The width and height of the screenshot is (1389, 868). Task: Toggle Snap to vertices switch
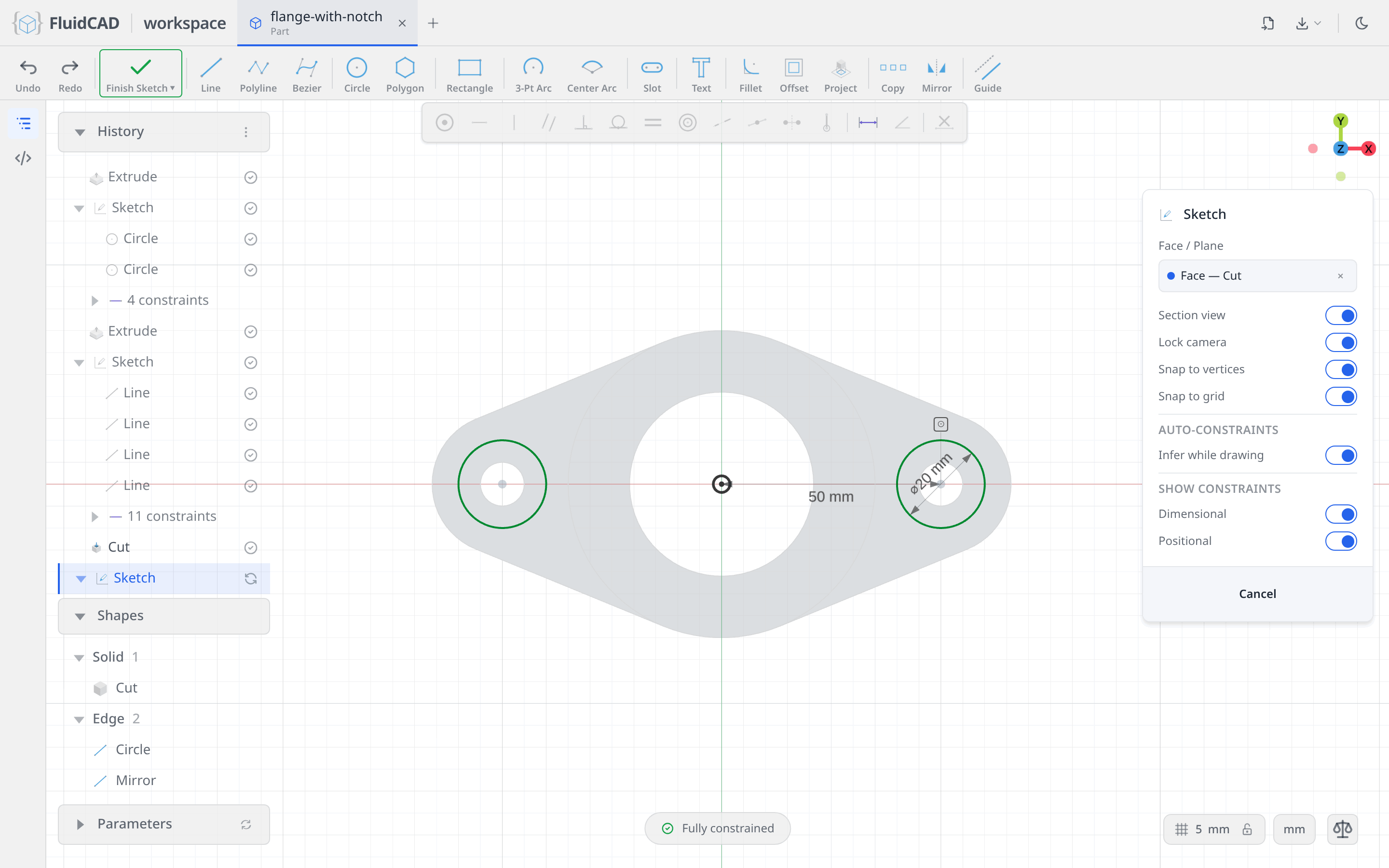1341,369
